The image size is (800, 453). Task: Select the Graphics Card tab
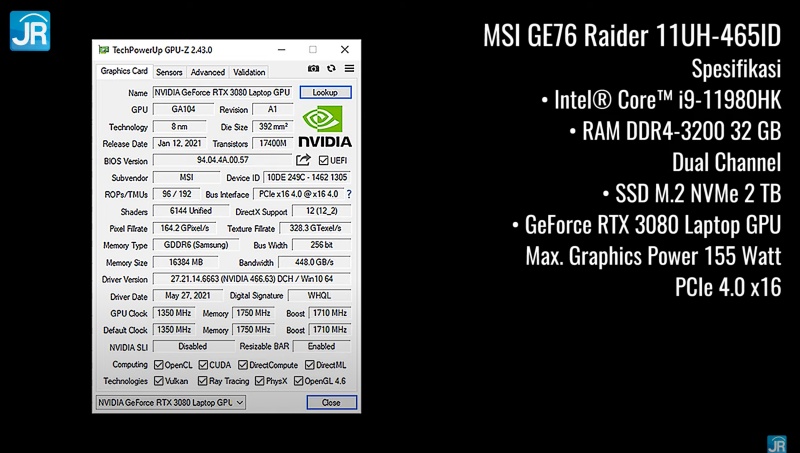tap(124, 71)
